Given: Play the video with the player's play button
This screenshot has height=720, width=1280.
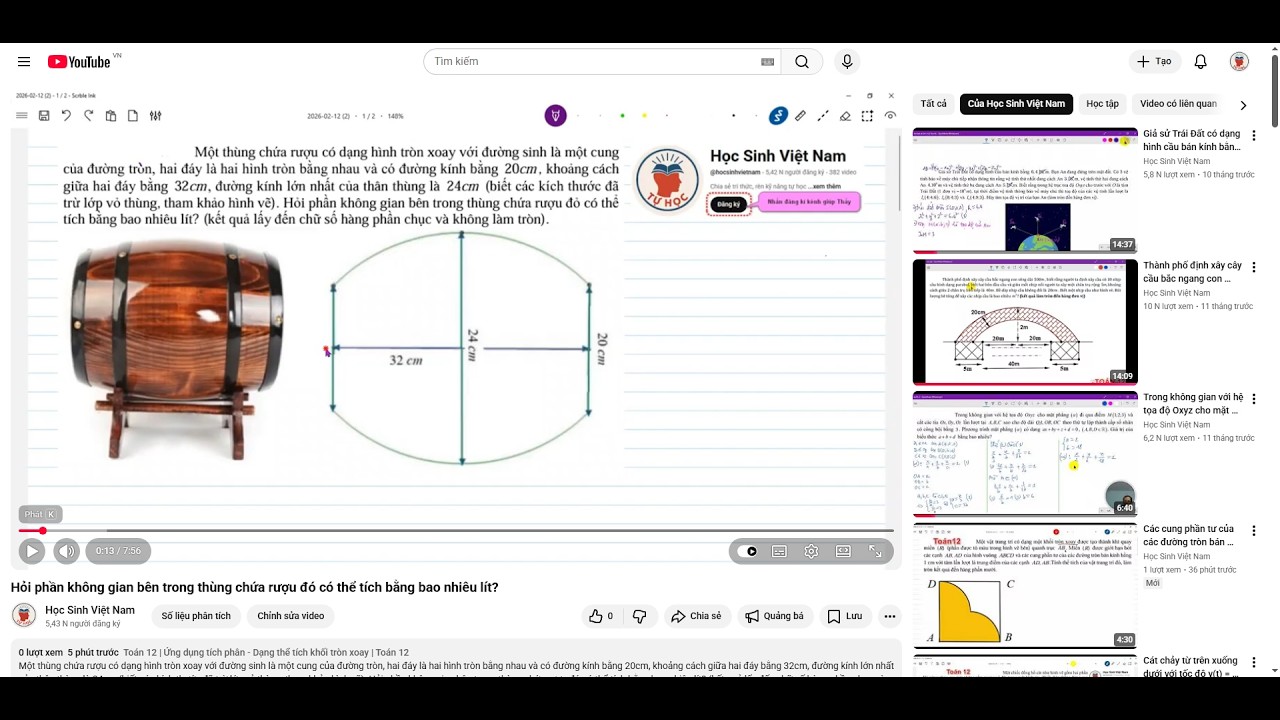Looking at the screenshot, I should pyautogui.click(x=32, y=551).
